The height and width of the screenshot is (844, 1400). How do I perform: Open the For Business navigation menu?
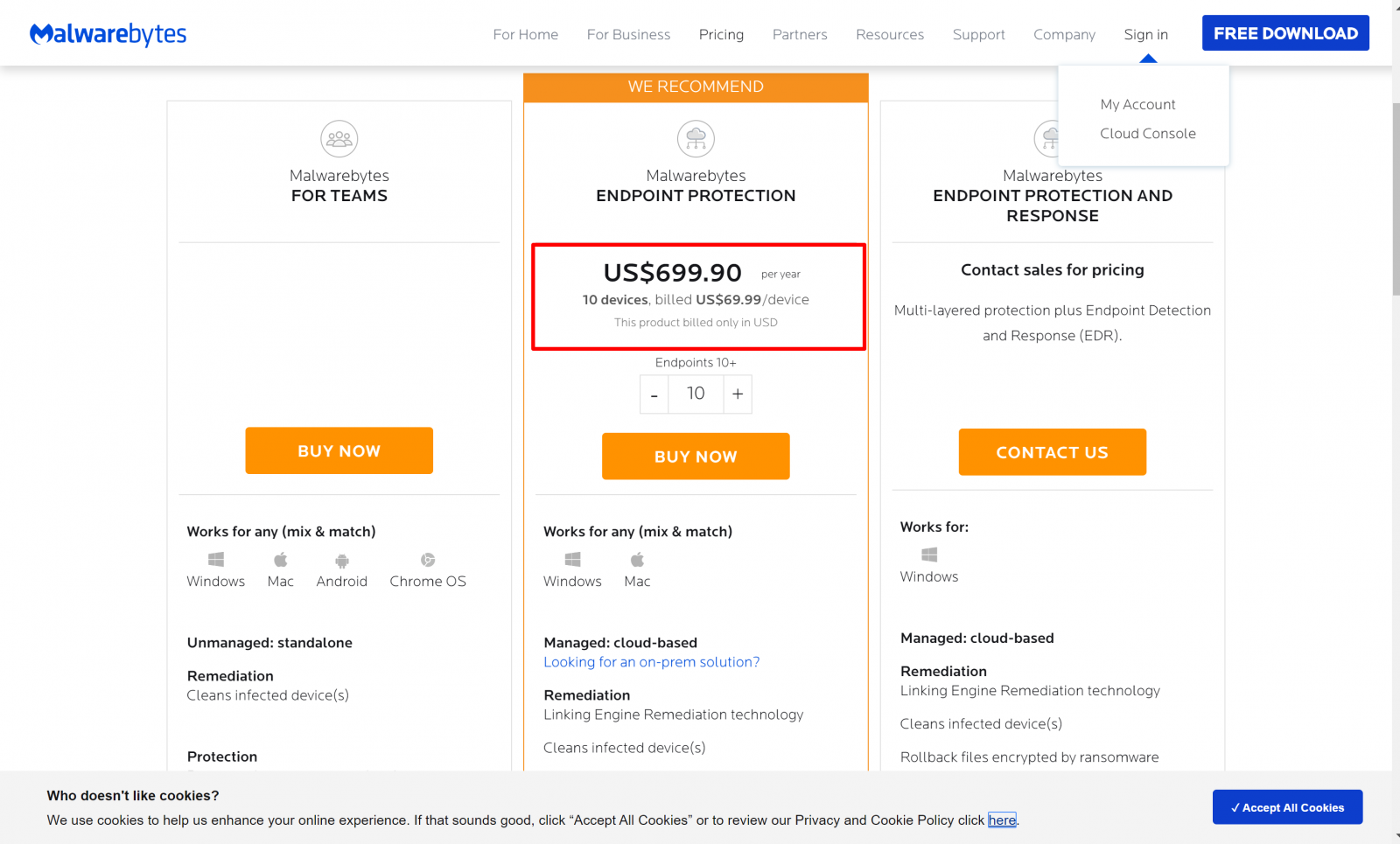(628, 34)
